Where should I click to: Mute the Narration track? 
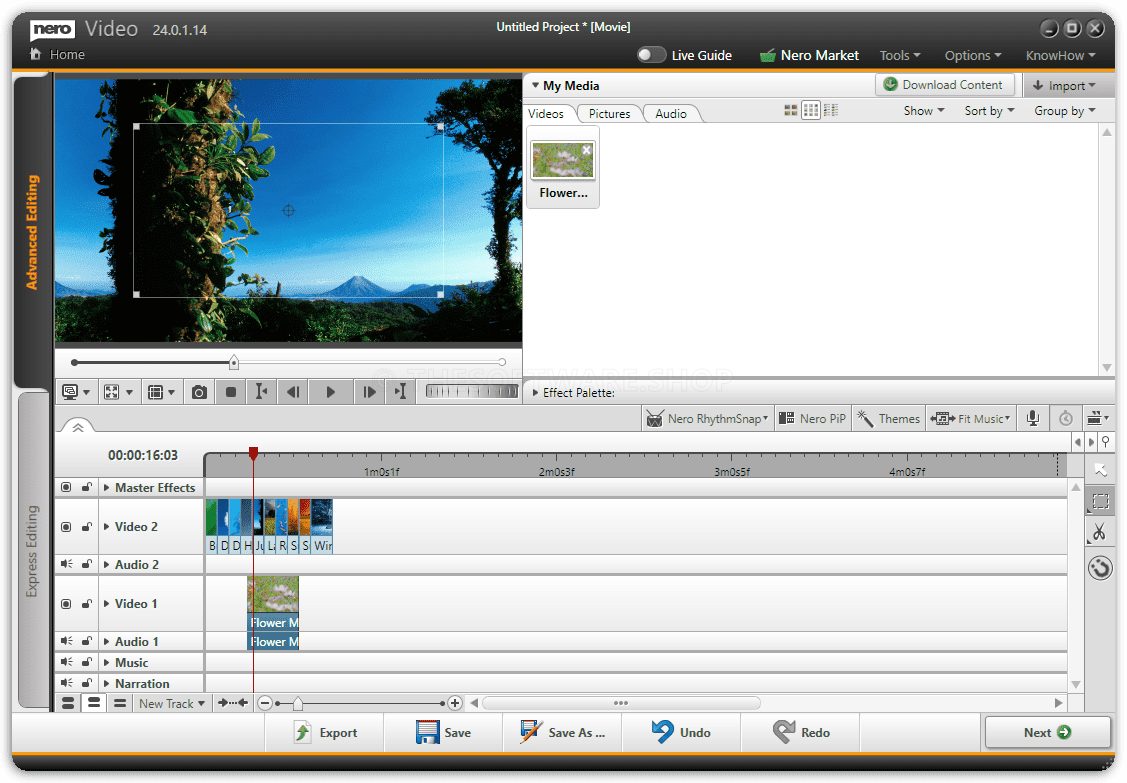pos(66,683)
